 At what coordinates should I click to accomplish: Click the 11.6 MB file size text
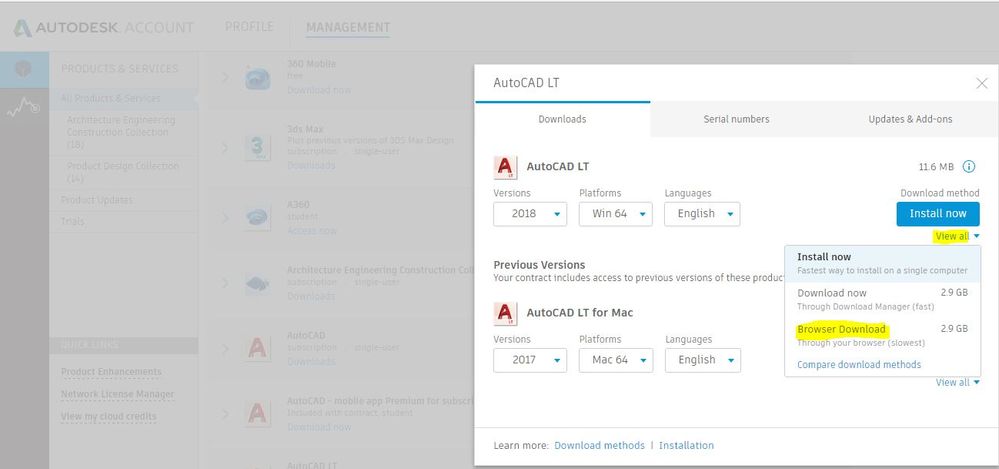936,167
